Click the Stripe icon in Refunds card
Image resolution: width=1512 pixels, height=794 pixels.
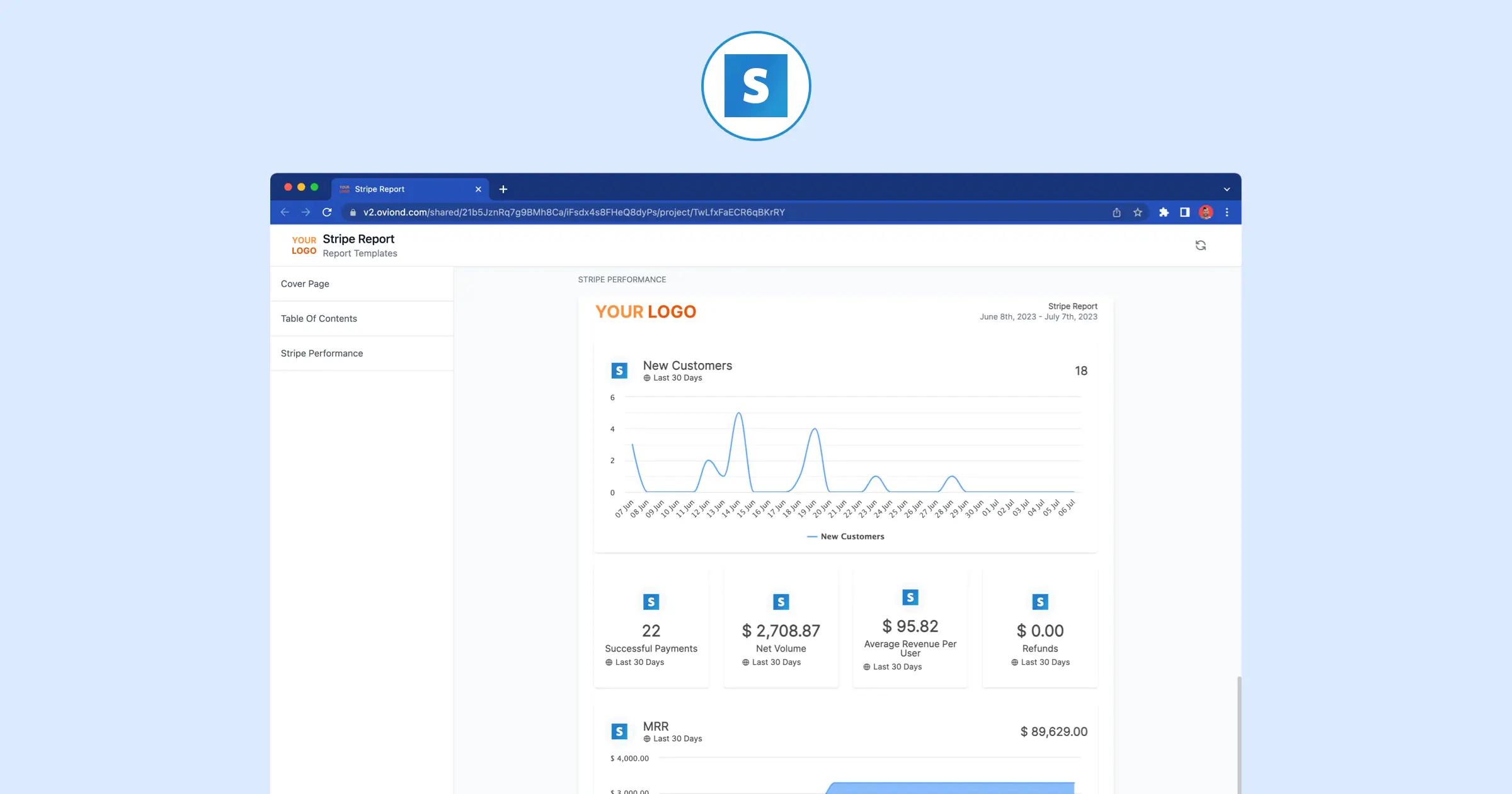tap(1040, 602)
